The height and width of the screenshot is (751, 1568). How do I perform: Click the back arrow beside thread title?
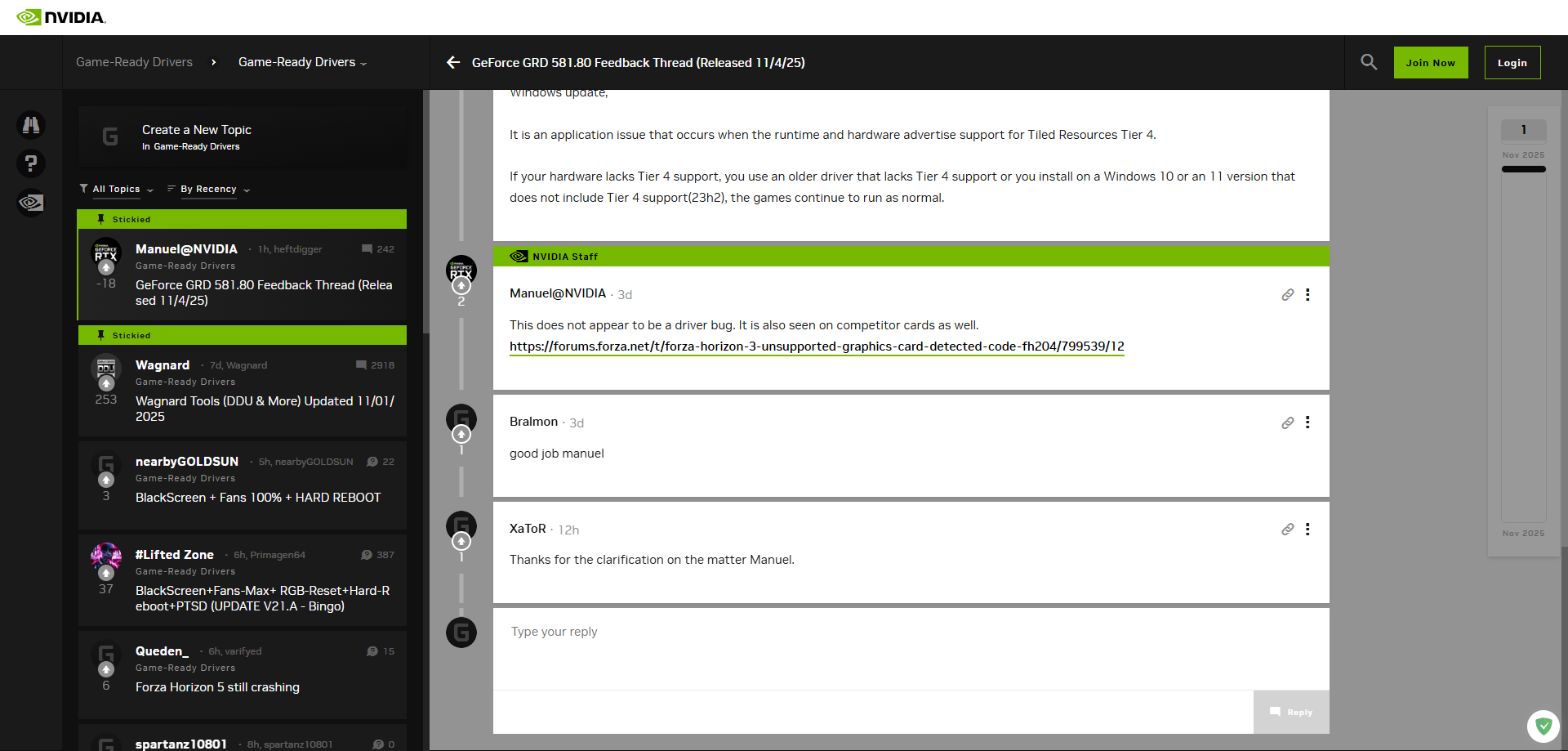click(453, 62)
